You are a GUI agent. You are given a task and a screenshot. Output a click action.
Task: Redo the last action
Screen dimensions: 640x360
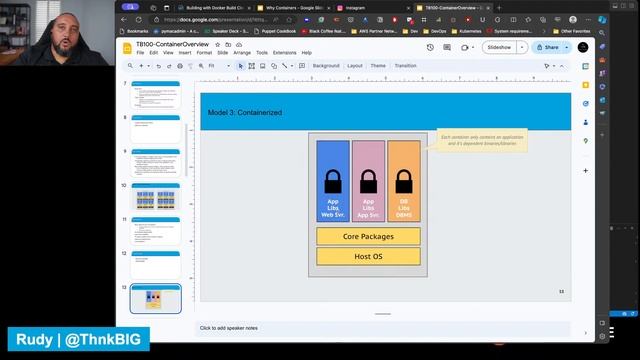169,66
